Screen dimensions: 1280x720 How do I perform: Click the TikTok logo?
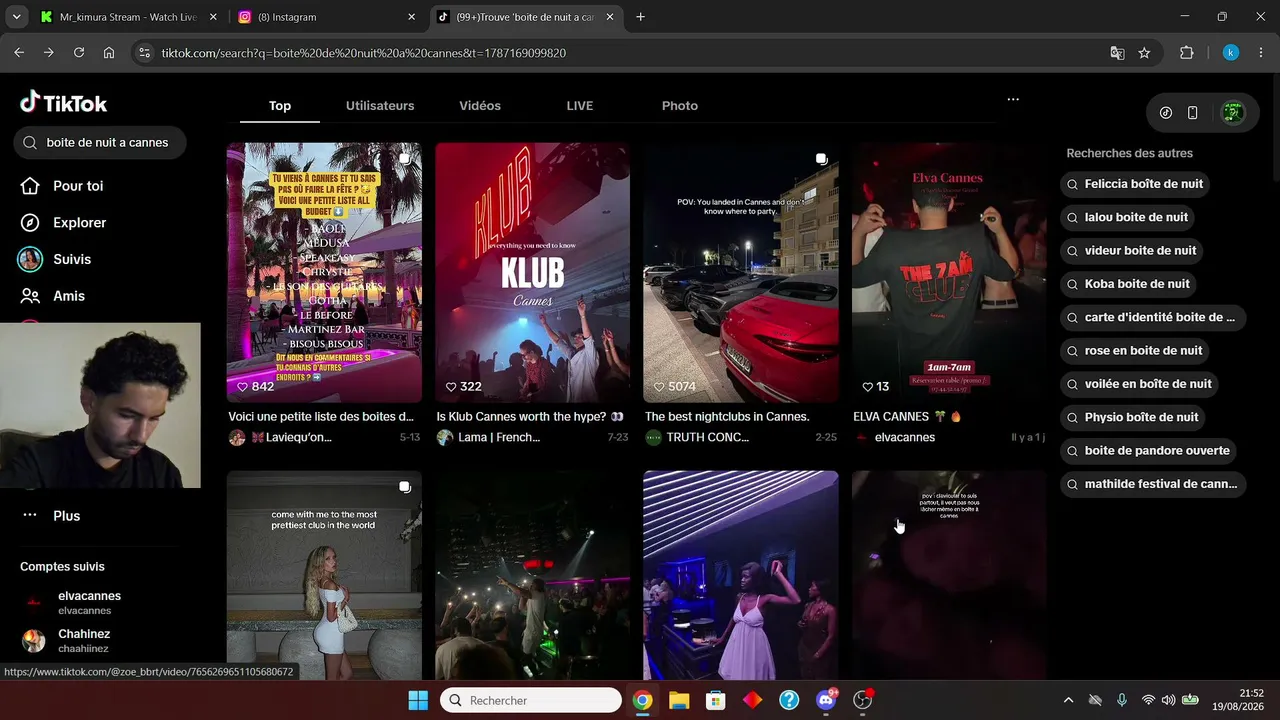click(63, 102)
